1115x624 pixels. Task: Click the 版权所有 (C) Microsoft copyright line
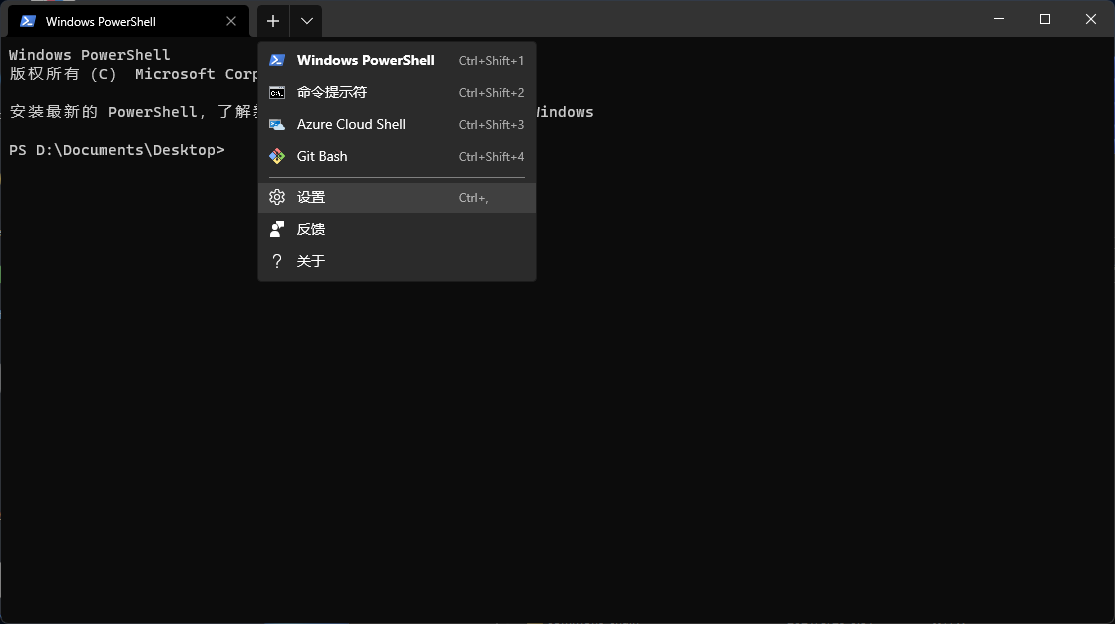point(133,74)
